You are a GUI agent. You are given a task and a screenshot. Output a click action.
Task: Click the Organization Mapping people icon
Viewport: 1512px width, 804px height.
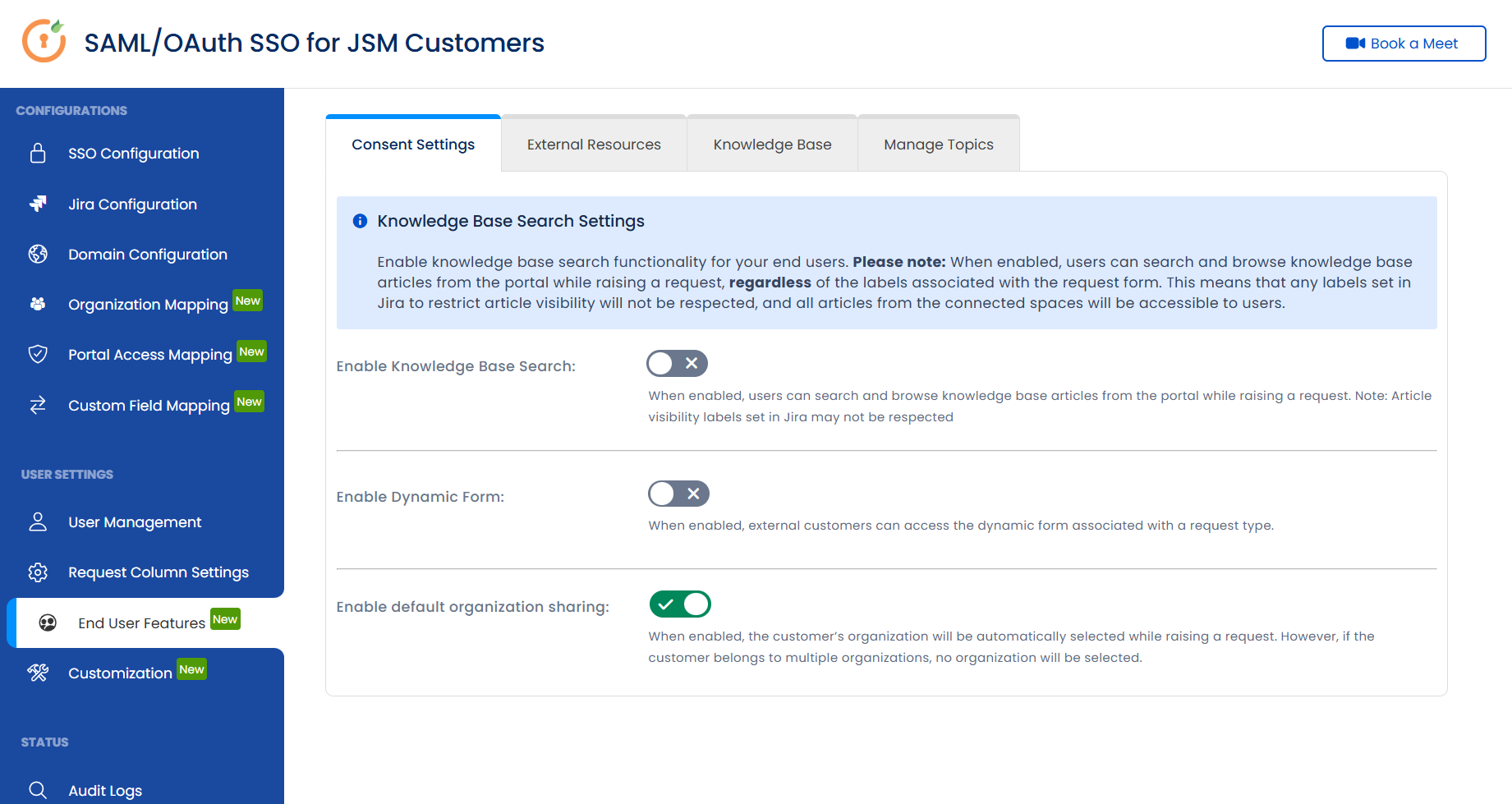point(38,304)
